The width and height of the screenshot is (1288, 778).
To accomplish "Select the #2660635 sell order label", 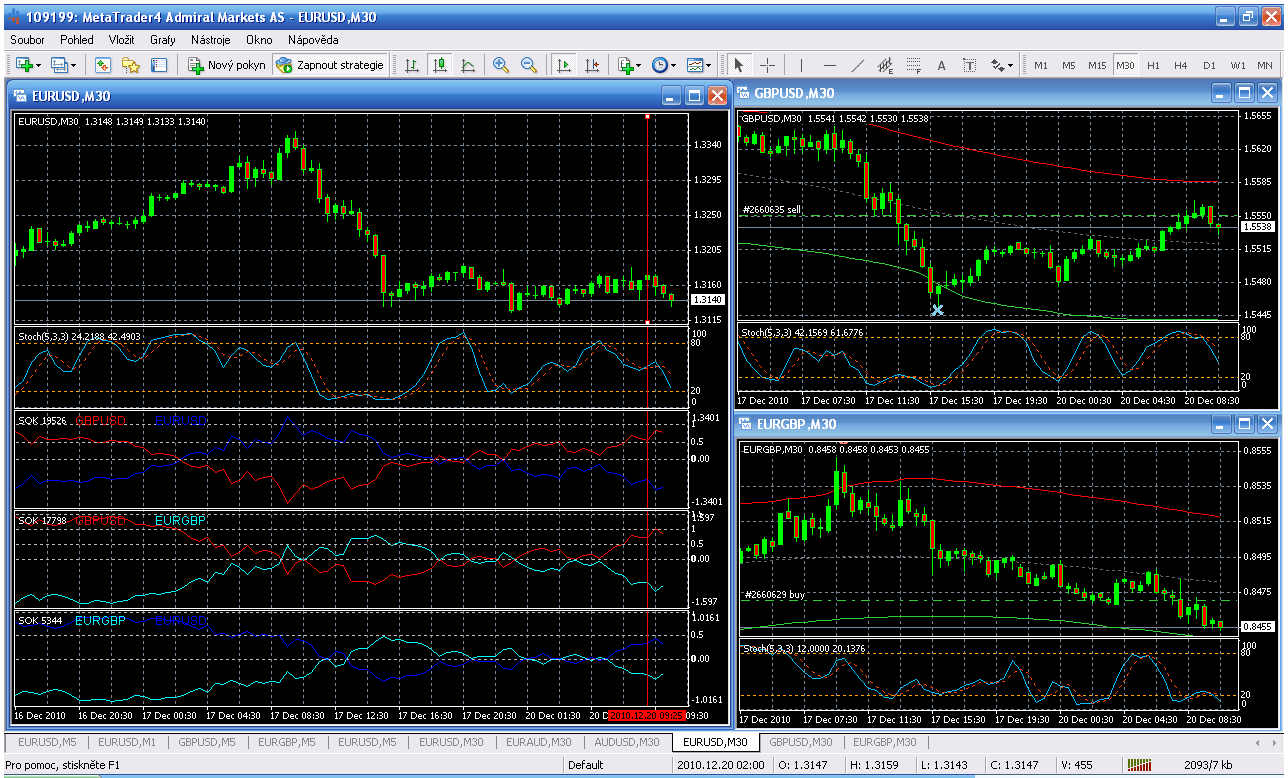I will click(x=772, y=210).
